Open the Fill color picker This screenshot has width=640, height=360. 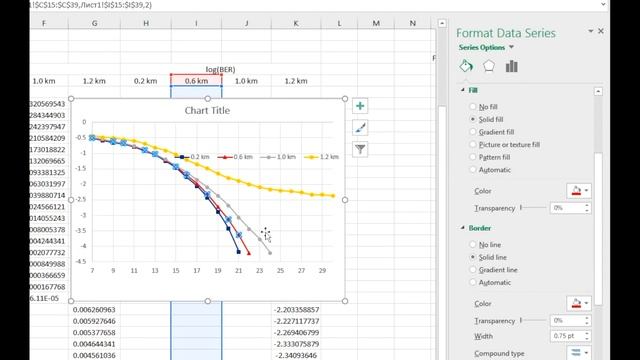click(579, 191)
